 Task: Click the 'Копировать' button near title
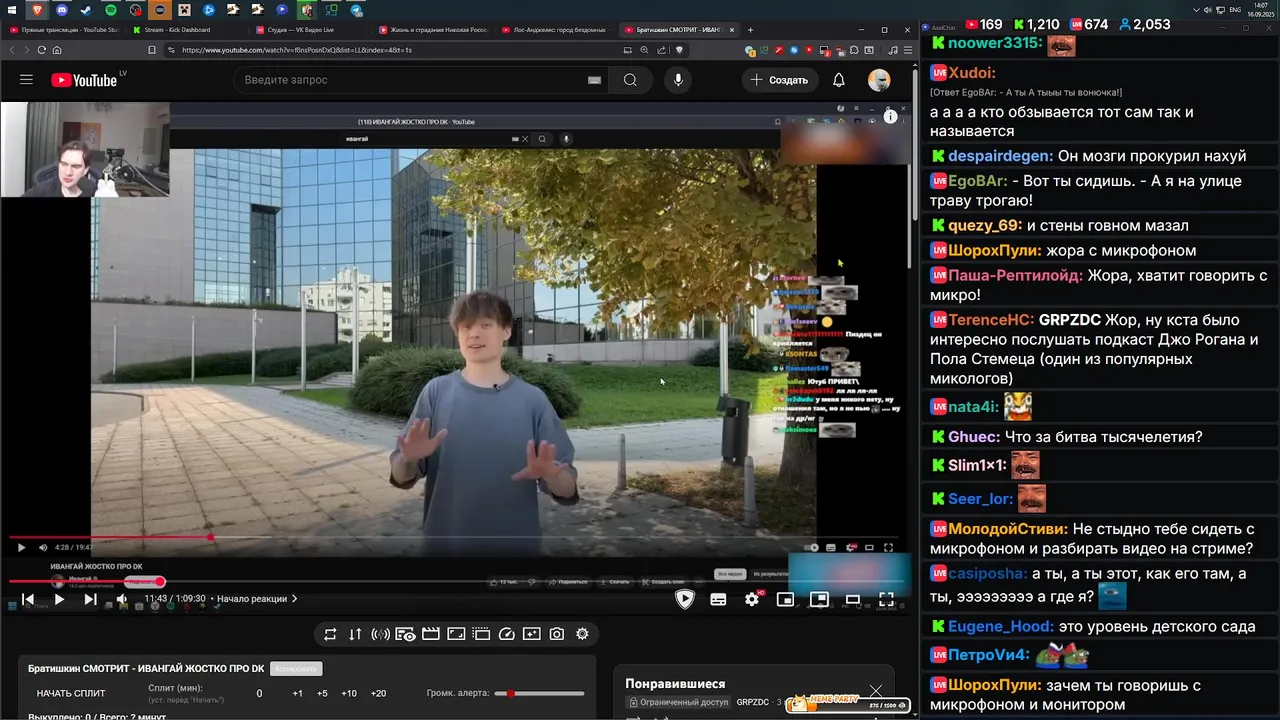tap(296, 669)
